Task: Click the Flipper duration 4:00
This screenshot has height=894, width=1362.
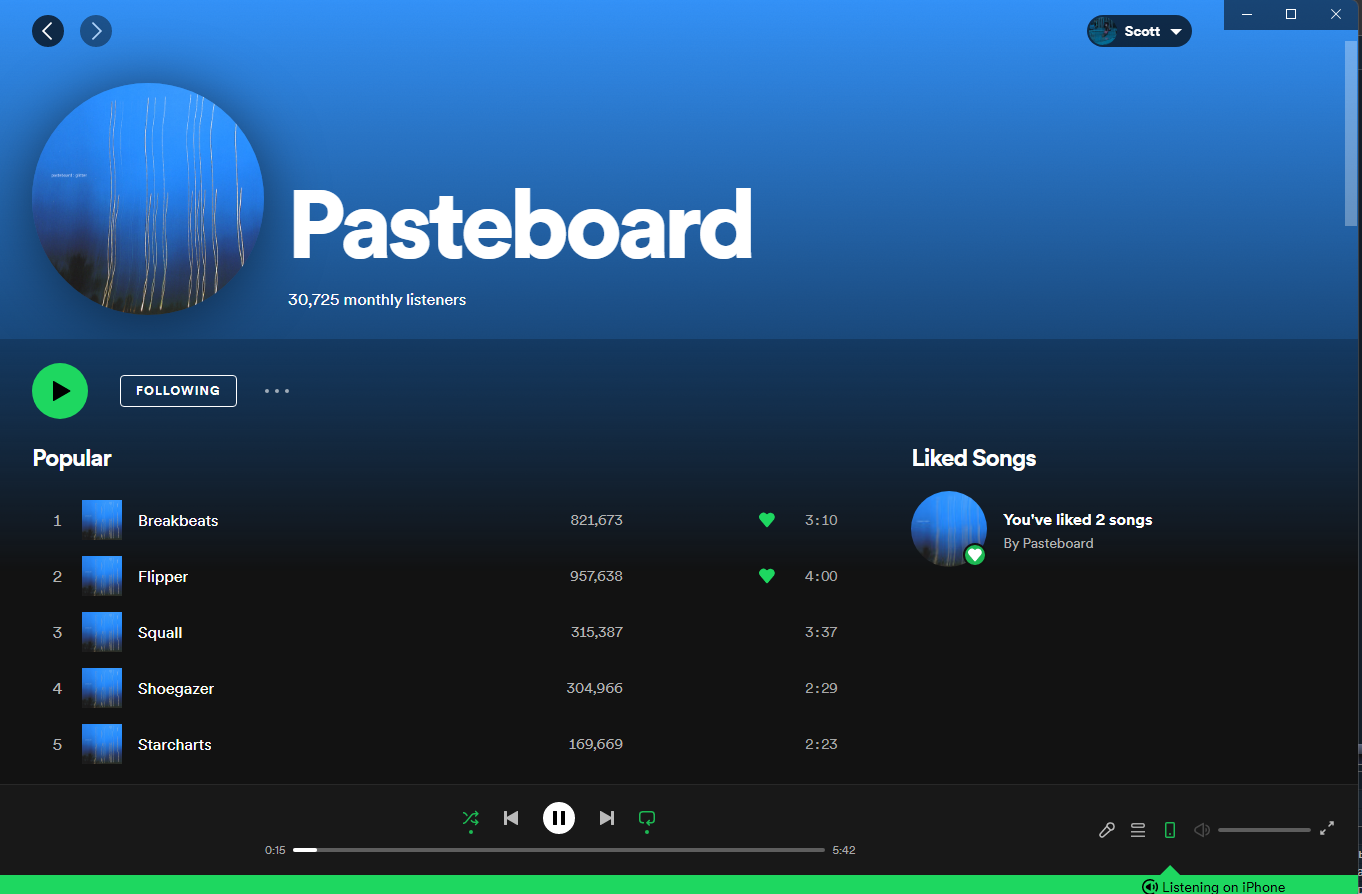Action: [x=821, y=577]
